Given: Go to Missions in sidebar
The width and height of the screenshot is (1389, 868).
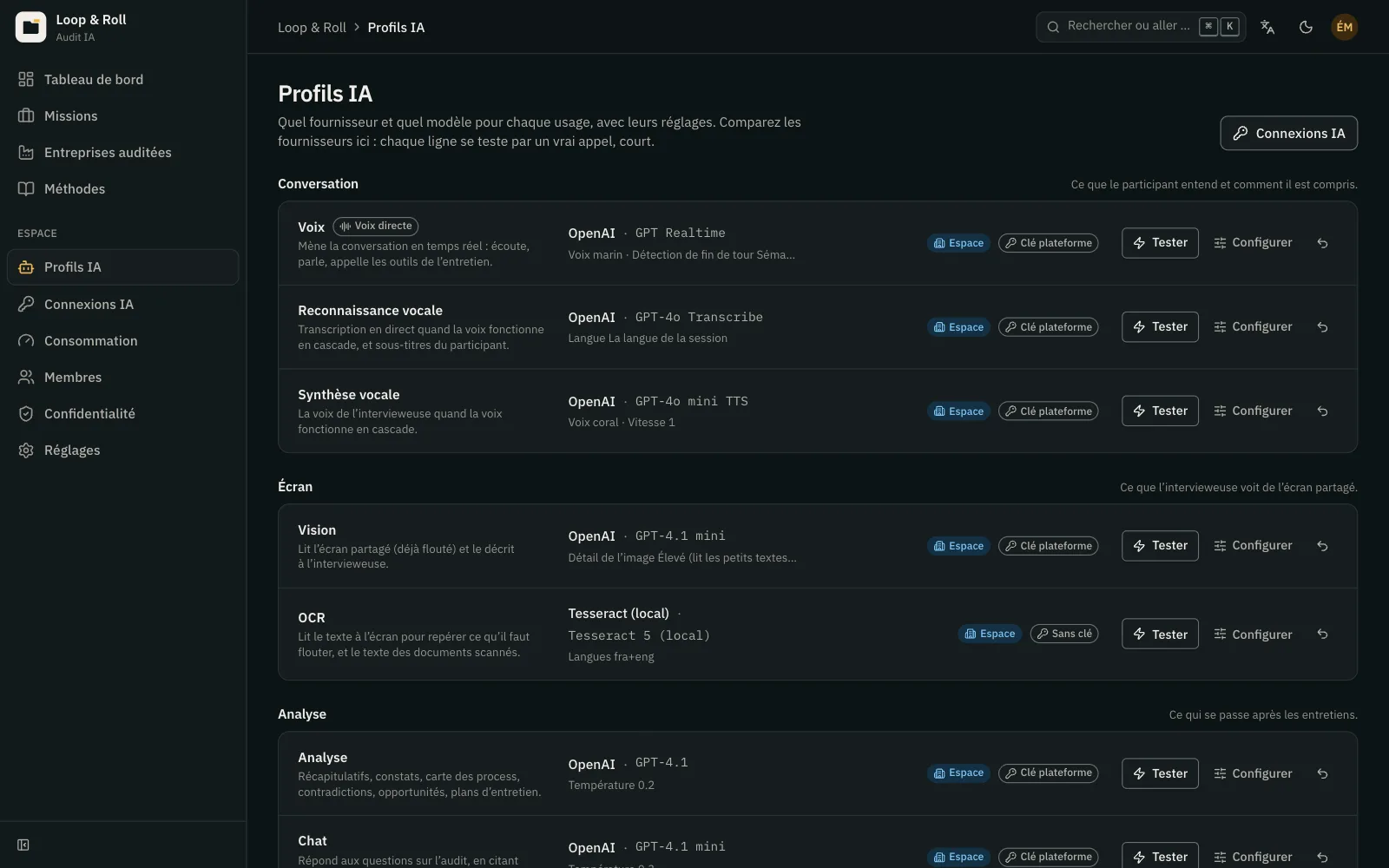Looking at the screenshot, I should coord(122,115).
